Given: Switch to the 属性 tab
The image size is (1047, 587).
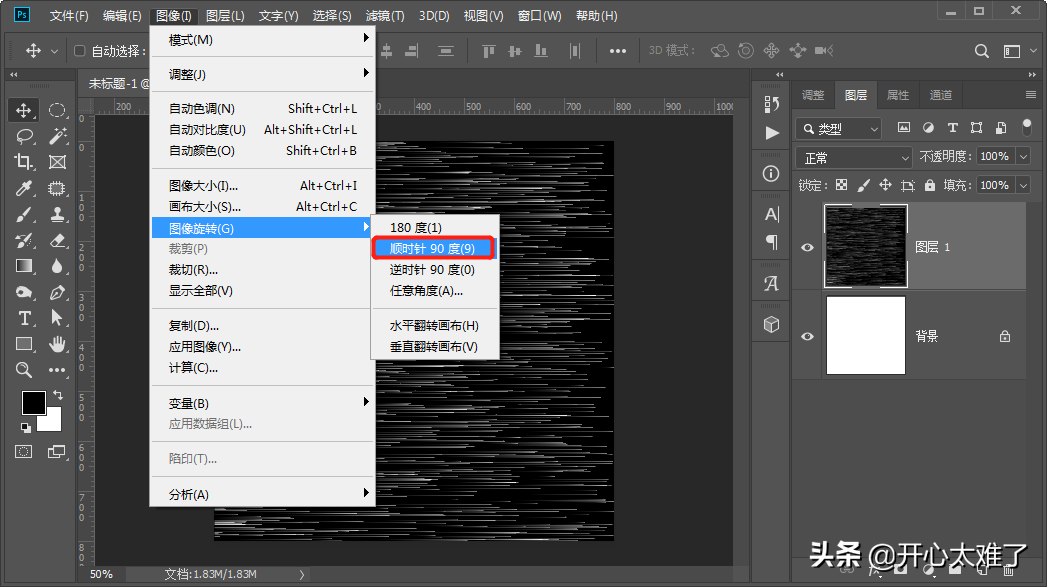Looking at the screenshot, I should pyautogui.click(x=897, y=95).
